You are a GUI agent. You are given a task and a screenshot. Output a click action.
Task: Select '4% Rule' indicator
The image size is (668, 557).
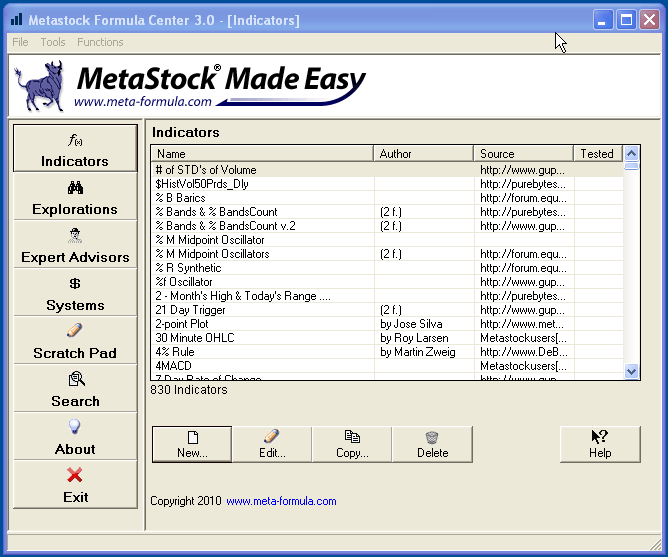(387, 352)
